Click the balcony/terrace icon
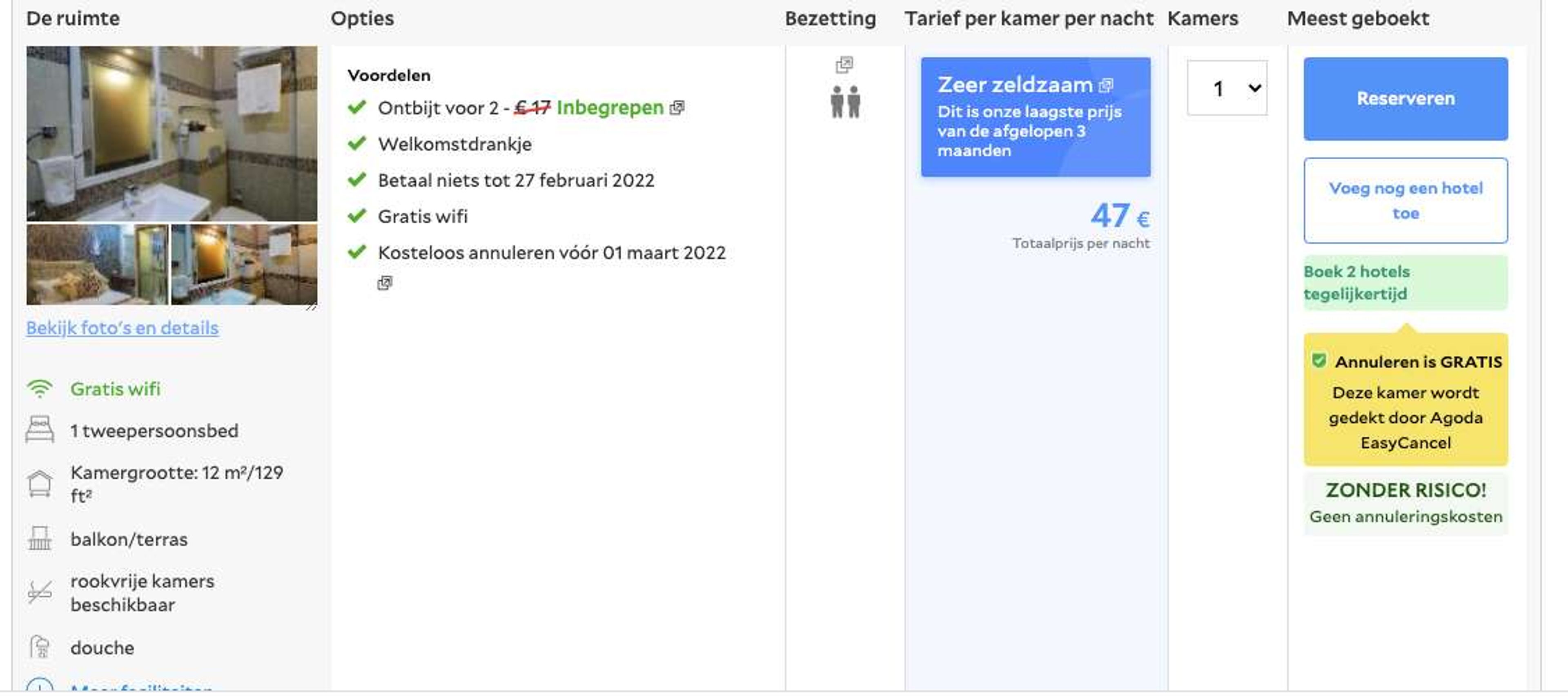1568x696 pixels. tap(40, 539)
